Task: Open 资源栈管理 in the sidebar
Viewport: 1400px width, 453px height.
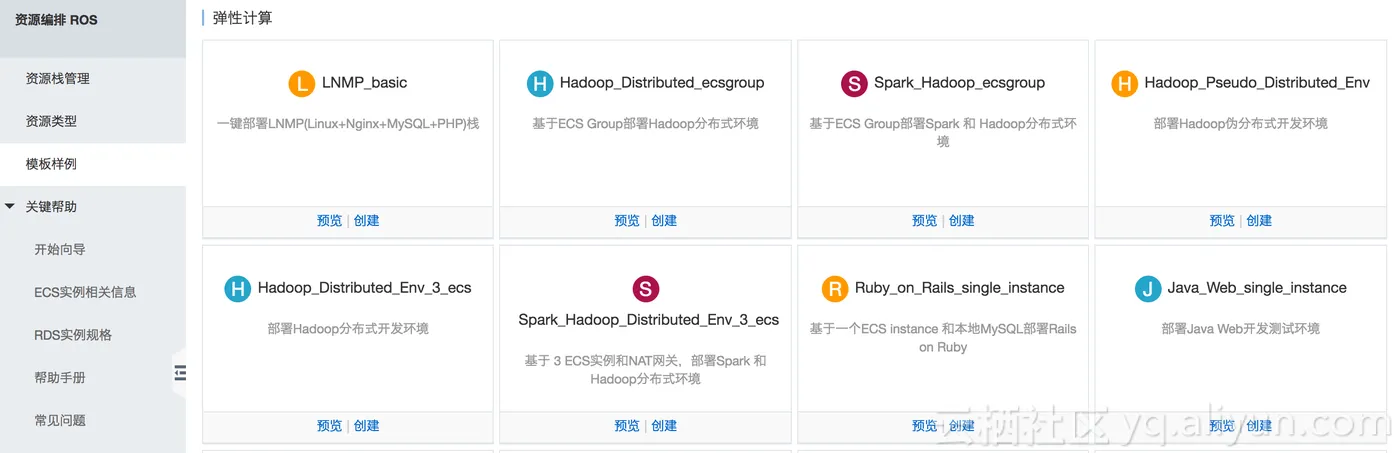Action: click(58, 78)
